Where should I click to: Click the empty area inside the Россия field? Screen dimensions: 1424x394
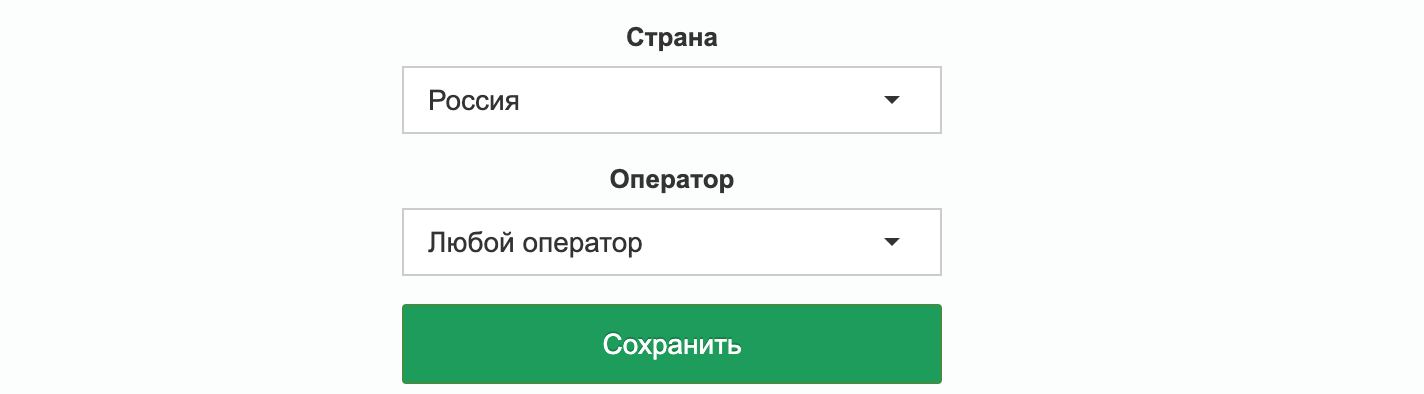point(700,100)
